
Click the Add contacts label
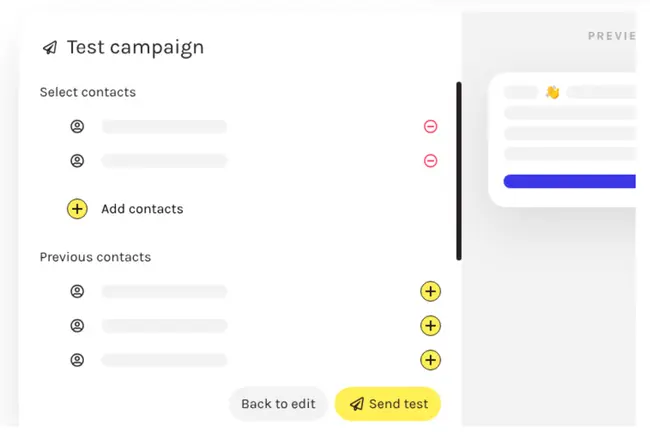pyautogui.click(x=142, y=209)
